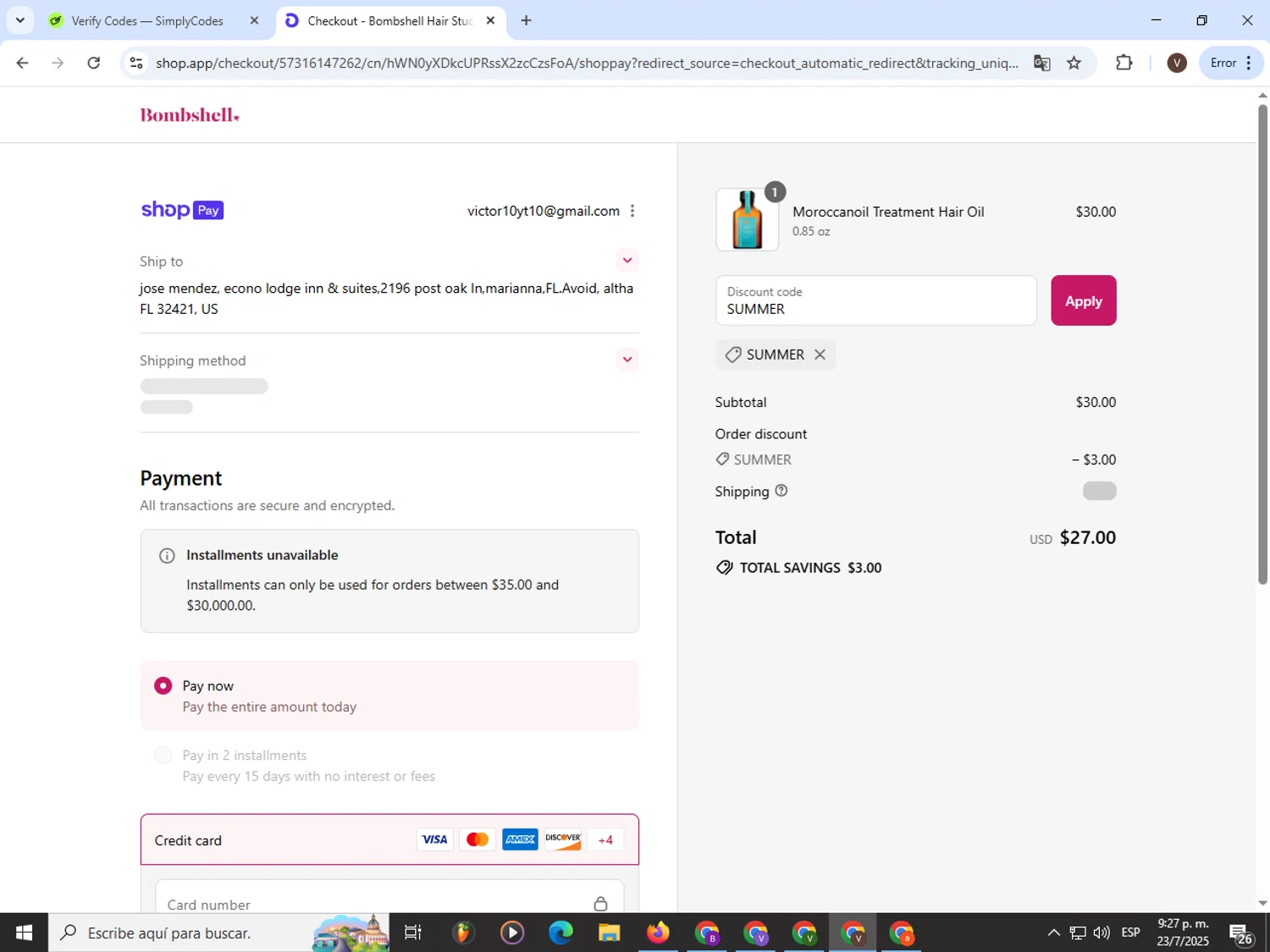Click the taskbar search box
The width and height of the screenshot is (1270, 952).
coord(218,933)
